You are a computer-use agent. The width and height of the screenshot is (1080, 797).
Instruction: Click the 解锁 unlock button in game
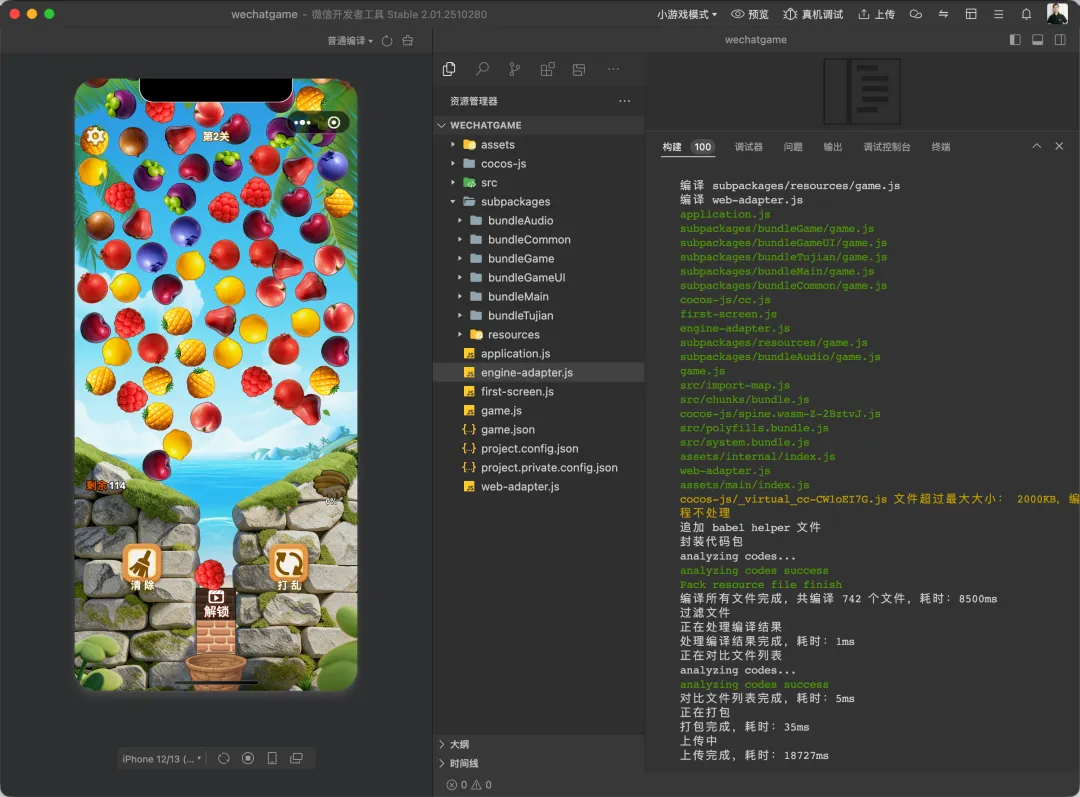click(x=216, y=604)
